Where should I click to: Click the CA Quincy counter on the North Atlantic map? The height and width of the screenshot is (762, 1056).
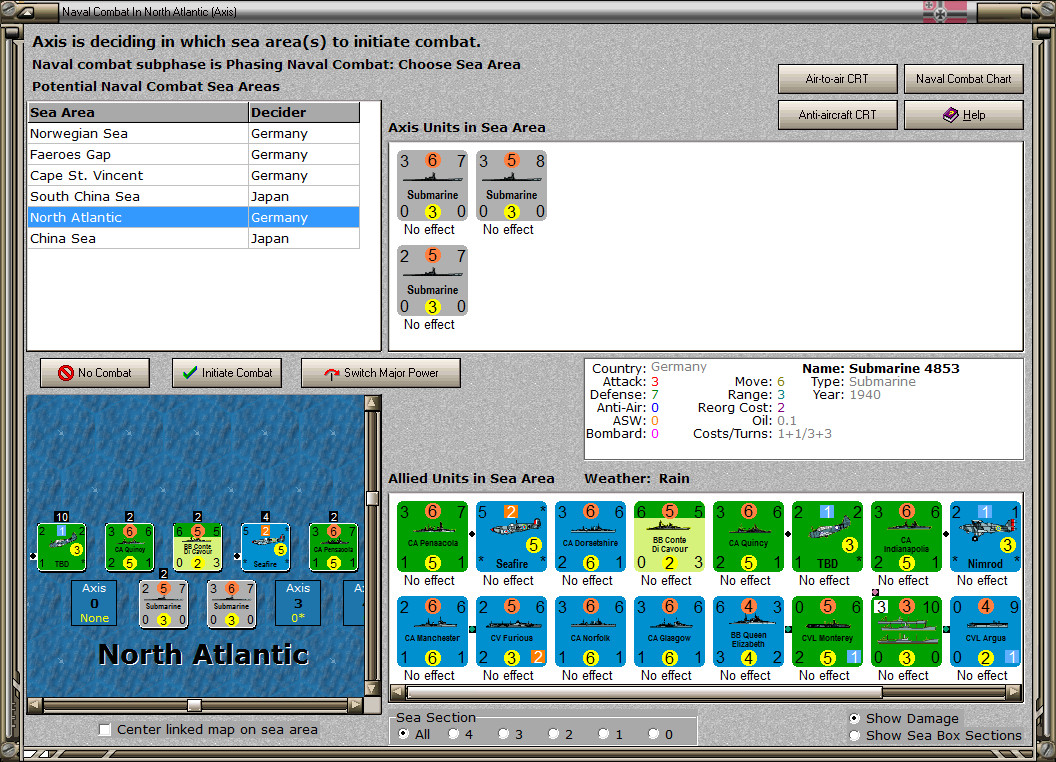(129, 547)
